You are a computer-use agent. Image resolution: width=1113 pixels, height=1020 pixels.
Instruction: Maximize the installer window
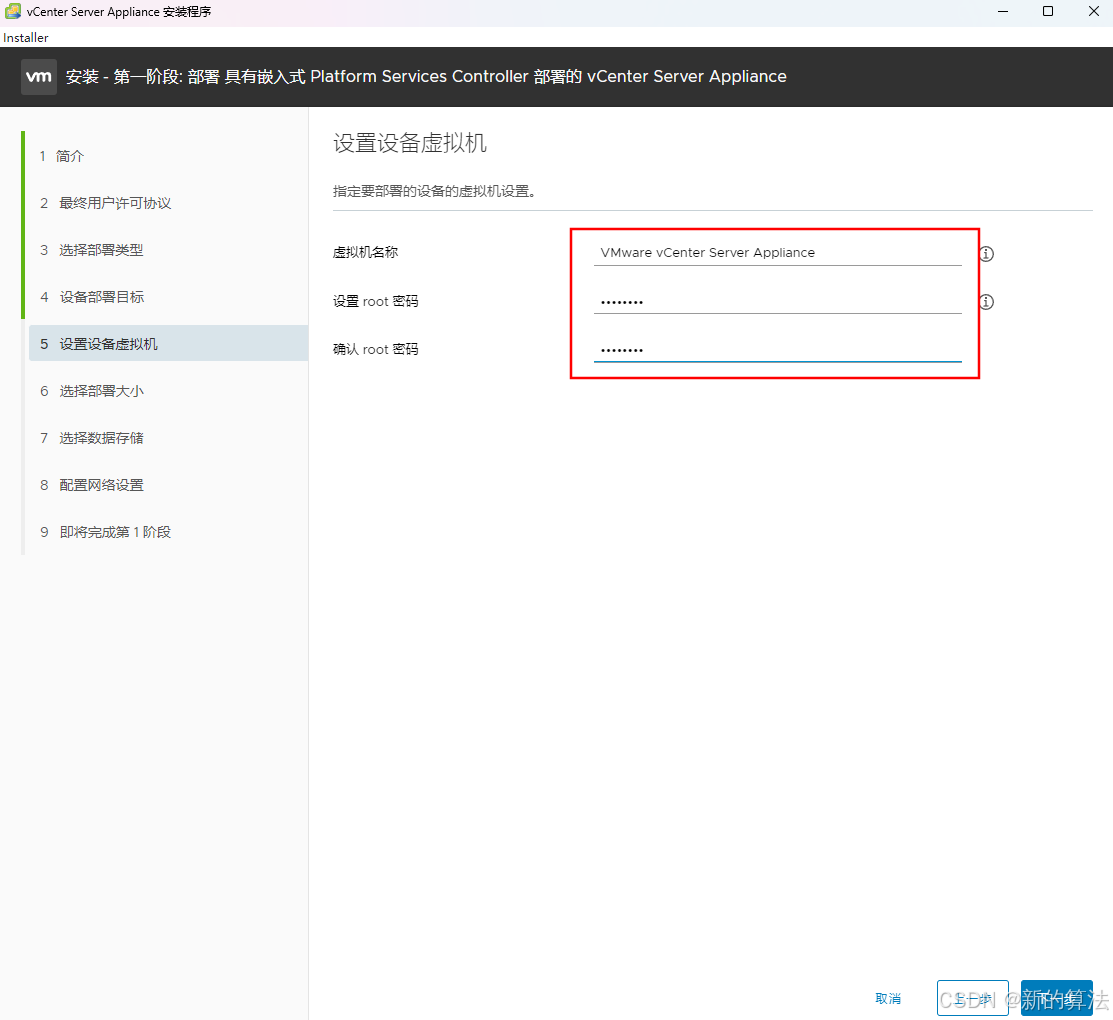pyautogui.click(x=1048, y=11)
